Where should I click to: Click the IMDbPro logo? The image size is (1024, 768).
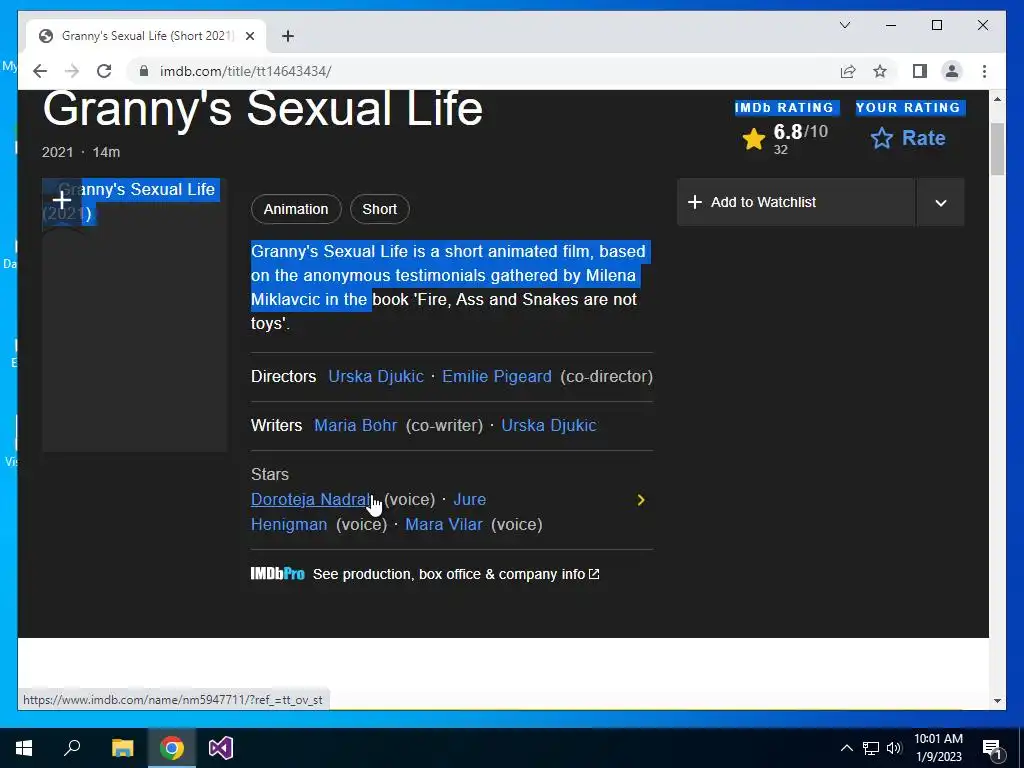278,573
